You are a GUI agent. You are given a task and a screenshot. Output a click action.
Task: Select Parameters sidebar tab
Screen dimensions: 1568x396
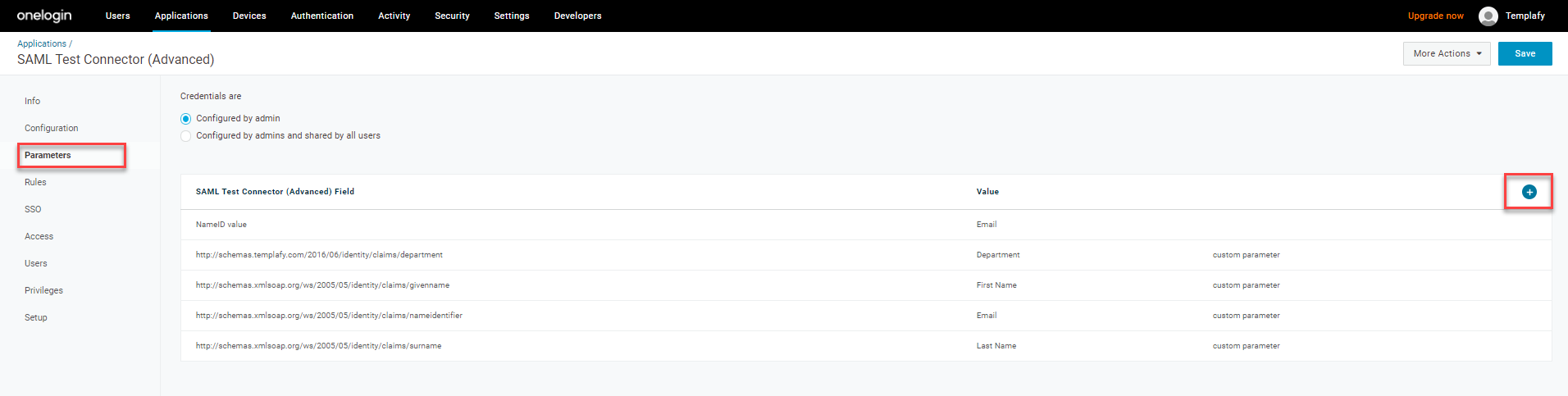[x=48, y=155]
